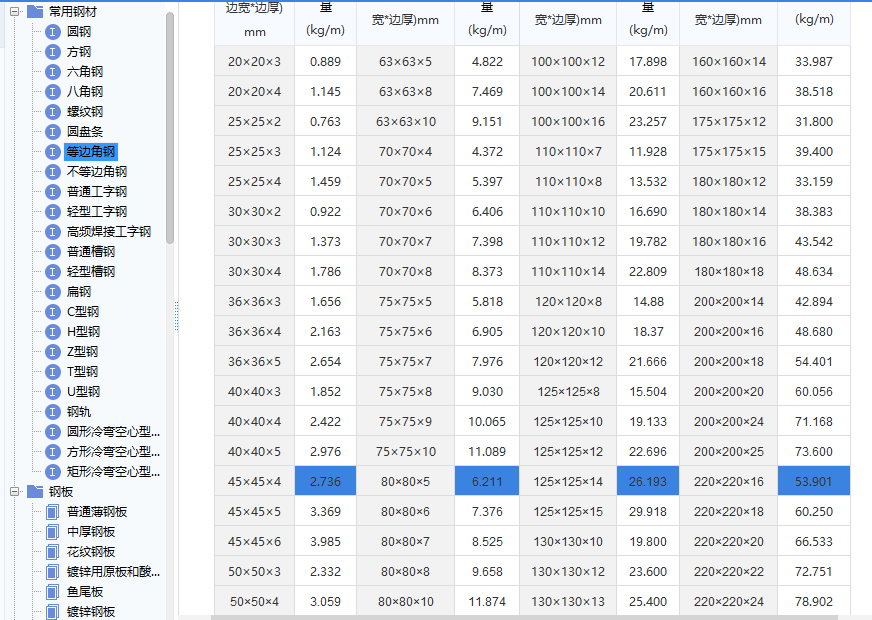Click the icon beside 八角钢
The height and width of the screenshot is (620, 872).
point(52,92)
